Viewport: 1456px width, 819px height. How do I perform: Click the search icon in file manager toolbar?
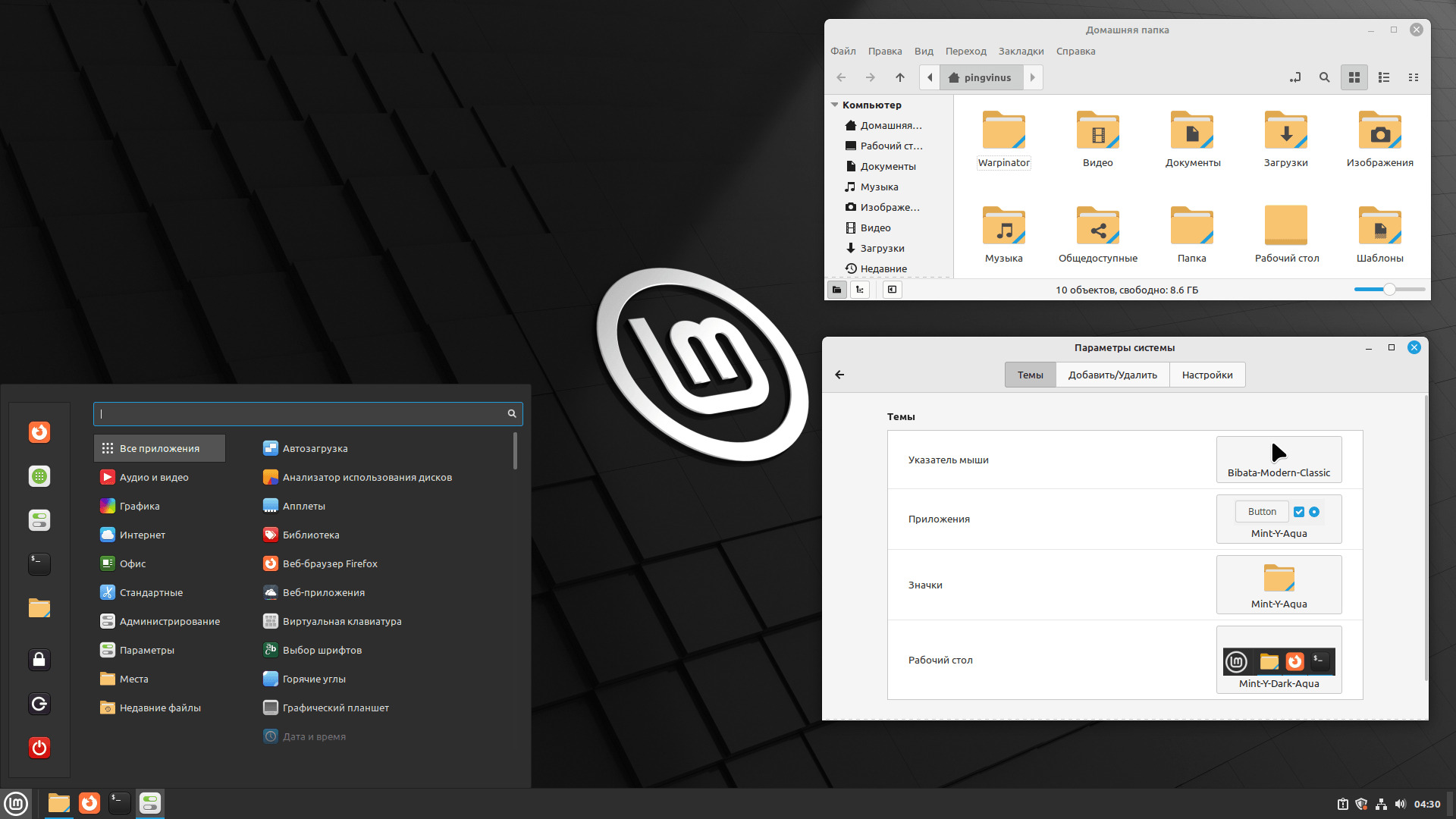pos(1324,77)
